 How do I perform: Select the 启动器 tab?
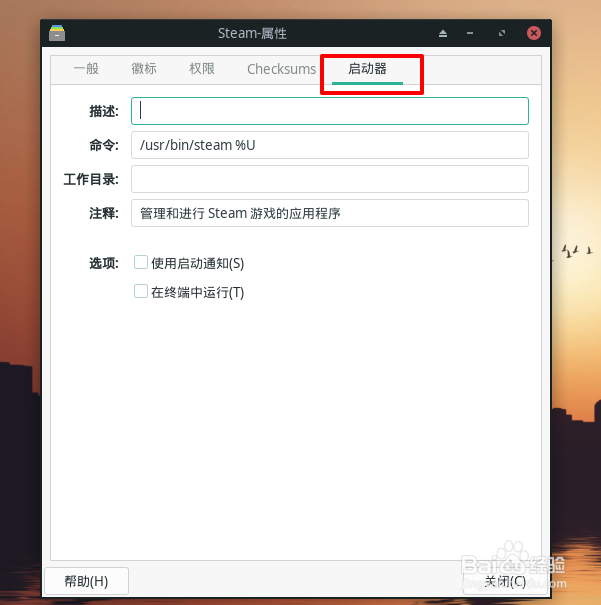click(367, 69)
